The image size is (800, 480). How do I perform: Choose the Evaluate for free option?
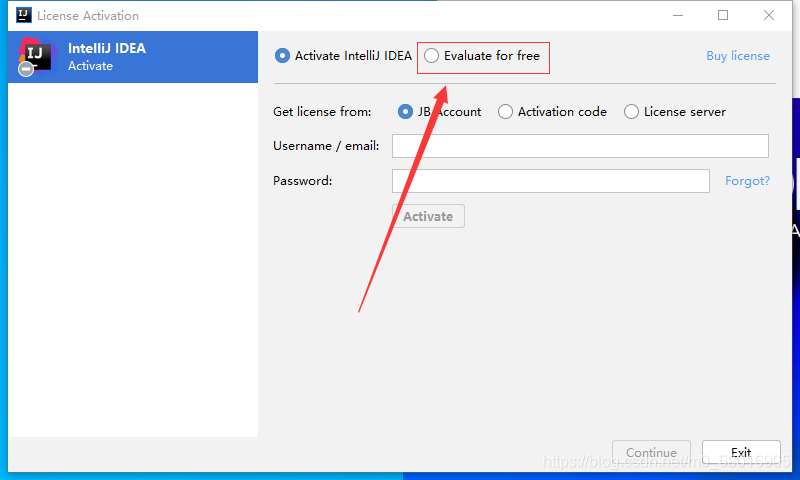(x=432, y=56)
